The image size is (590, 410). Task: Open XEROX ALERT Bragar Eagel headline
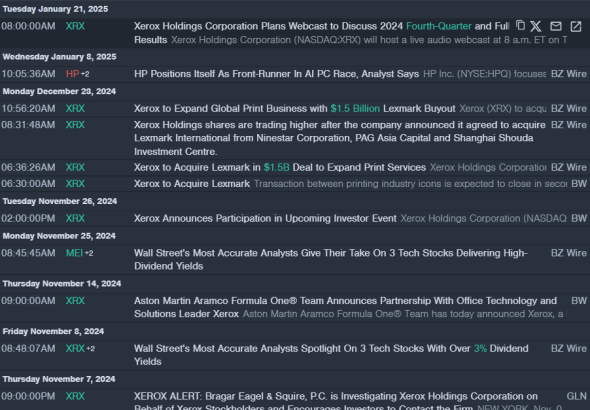[x=336, y=400]
